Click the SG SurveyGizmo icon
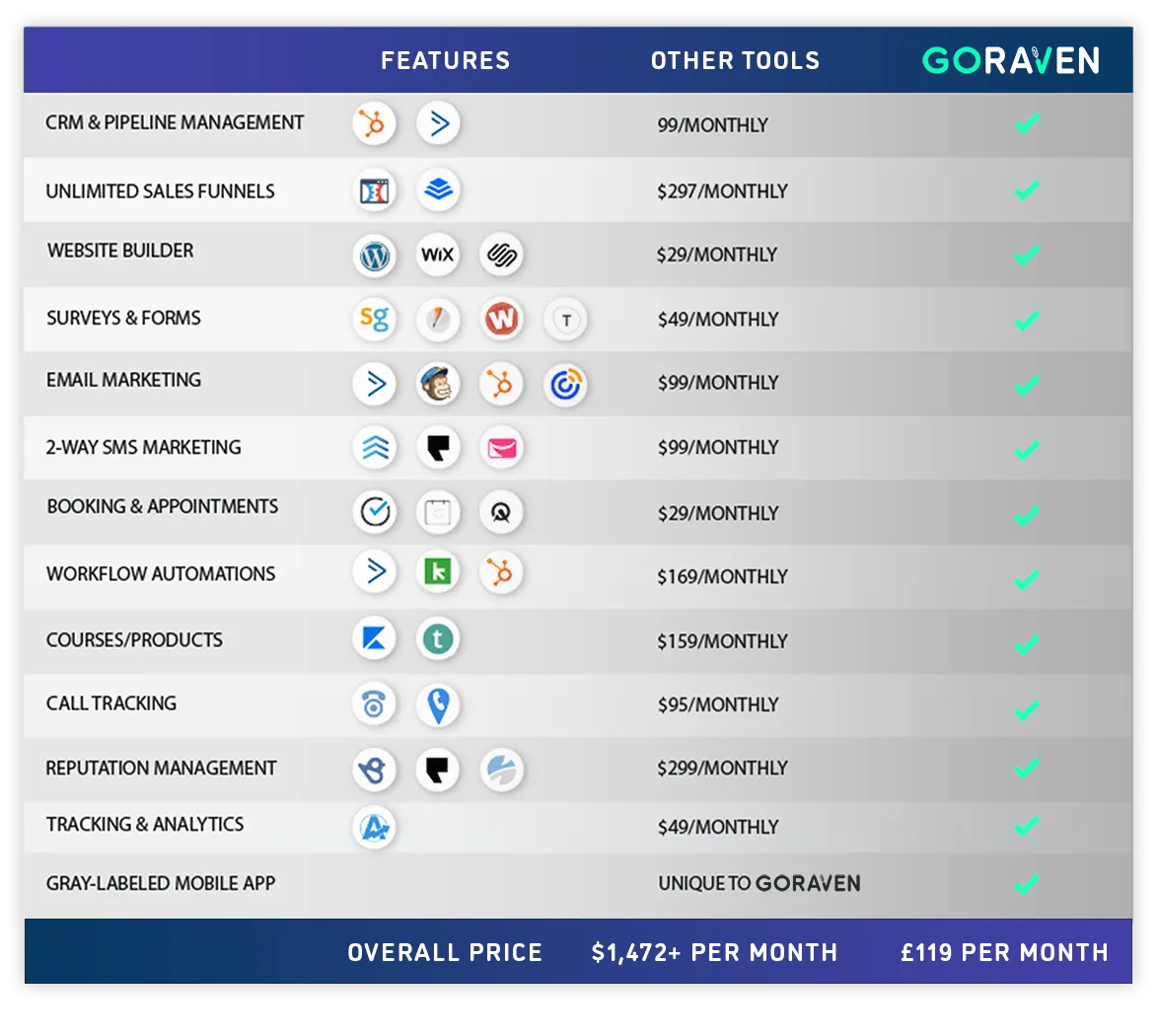The width and height of the screenshot is (1157, 1036). (374, 319)
